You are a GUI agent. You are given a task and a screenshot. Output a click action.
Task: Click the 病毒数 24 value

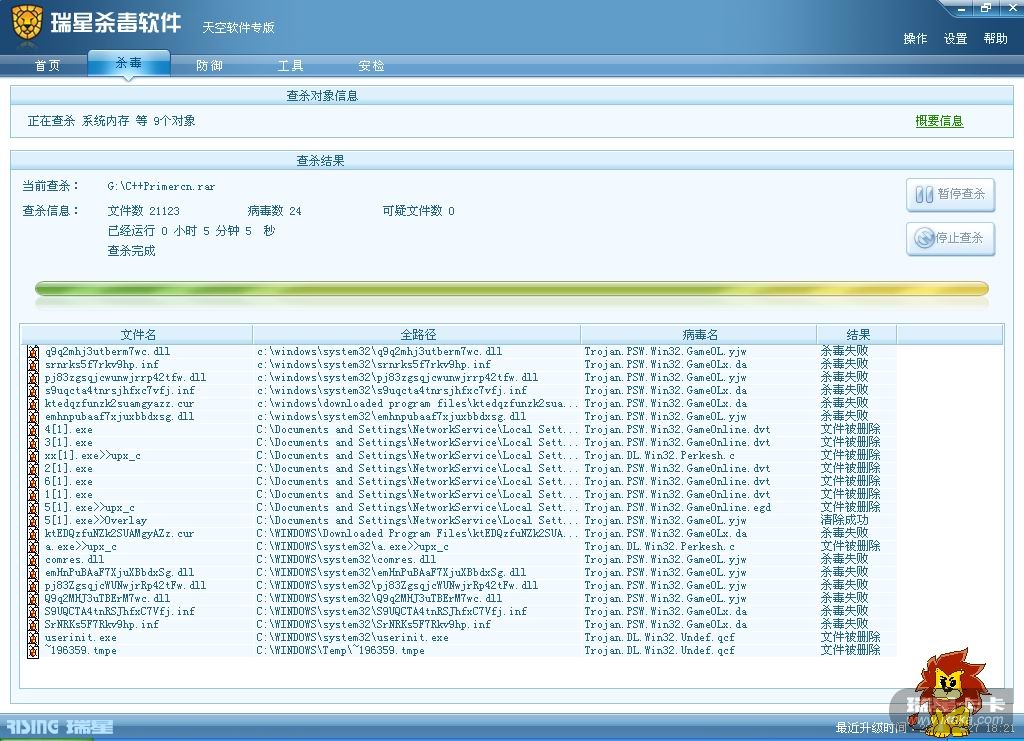[274, 211]
